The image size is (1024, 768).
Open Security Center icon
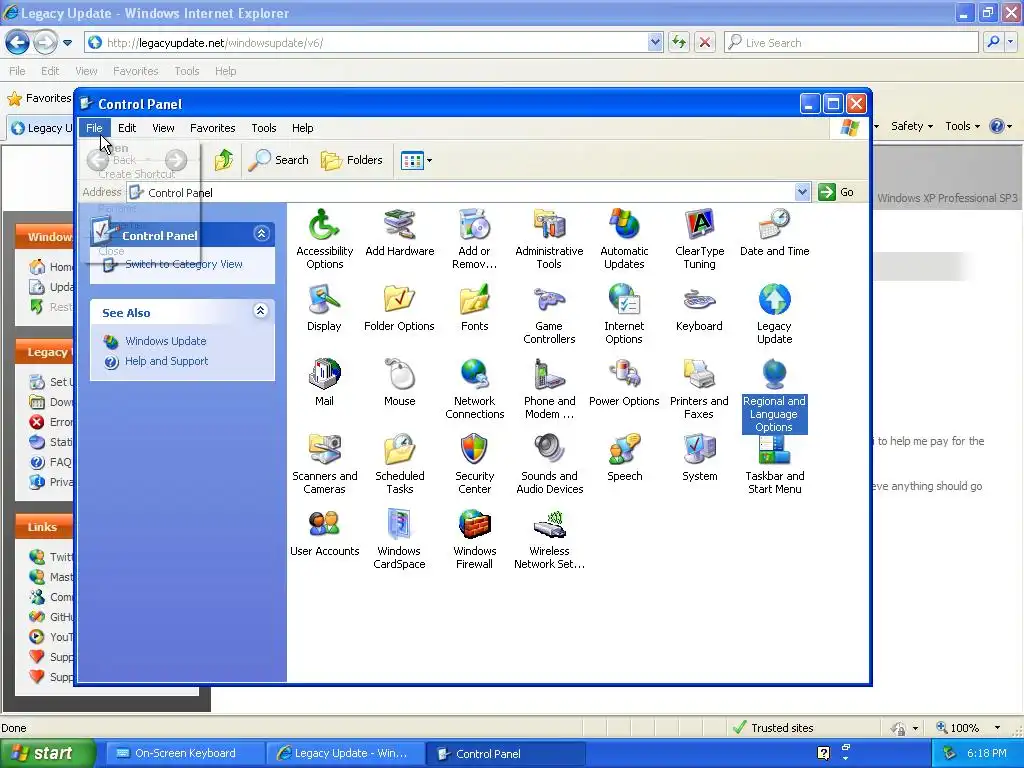[474, 464]
